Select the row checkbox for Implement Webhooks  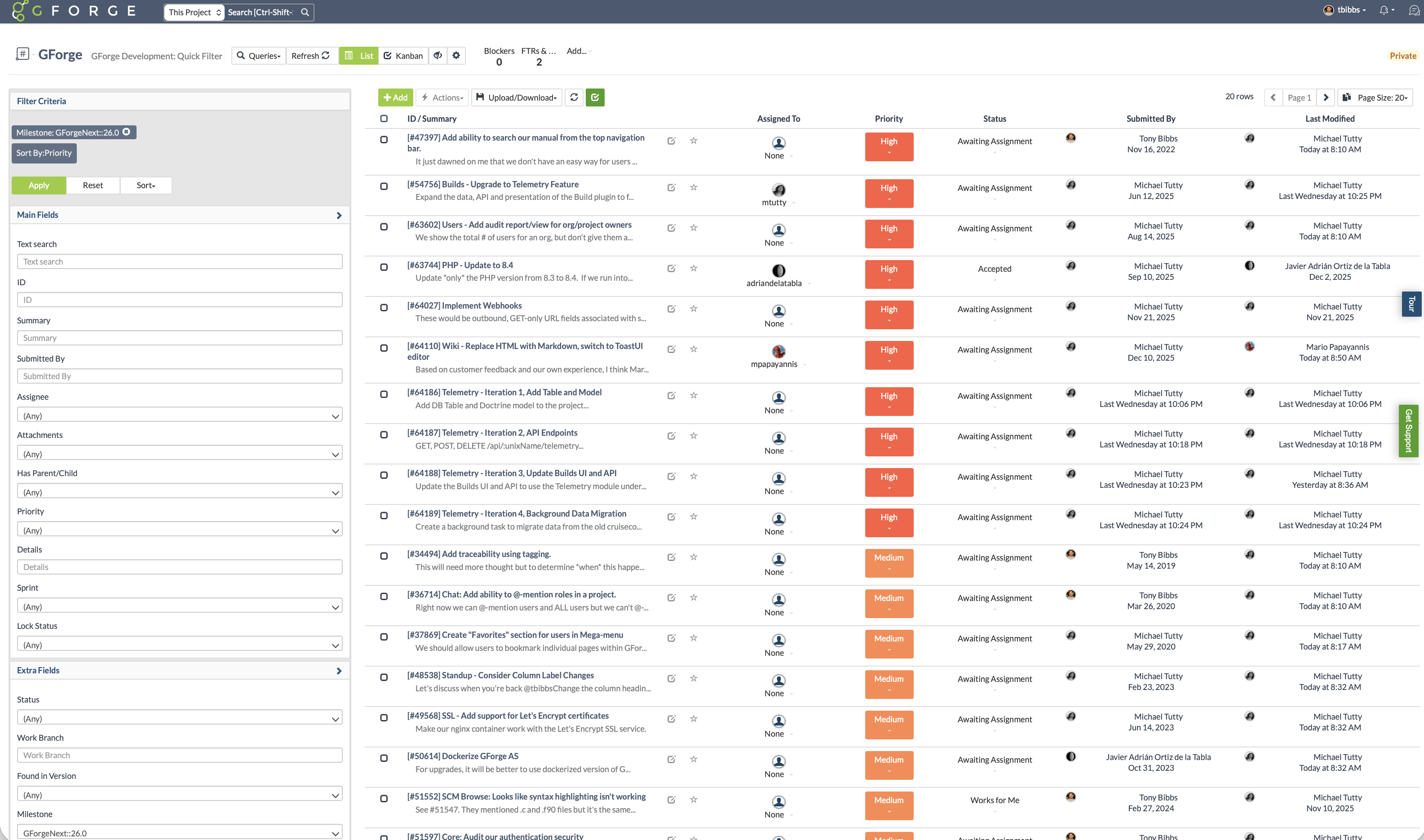[384, 308]
